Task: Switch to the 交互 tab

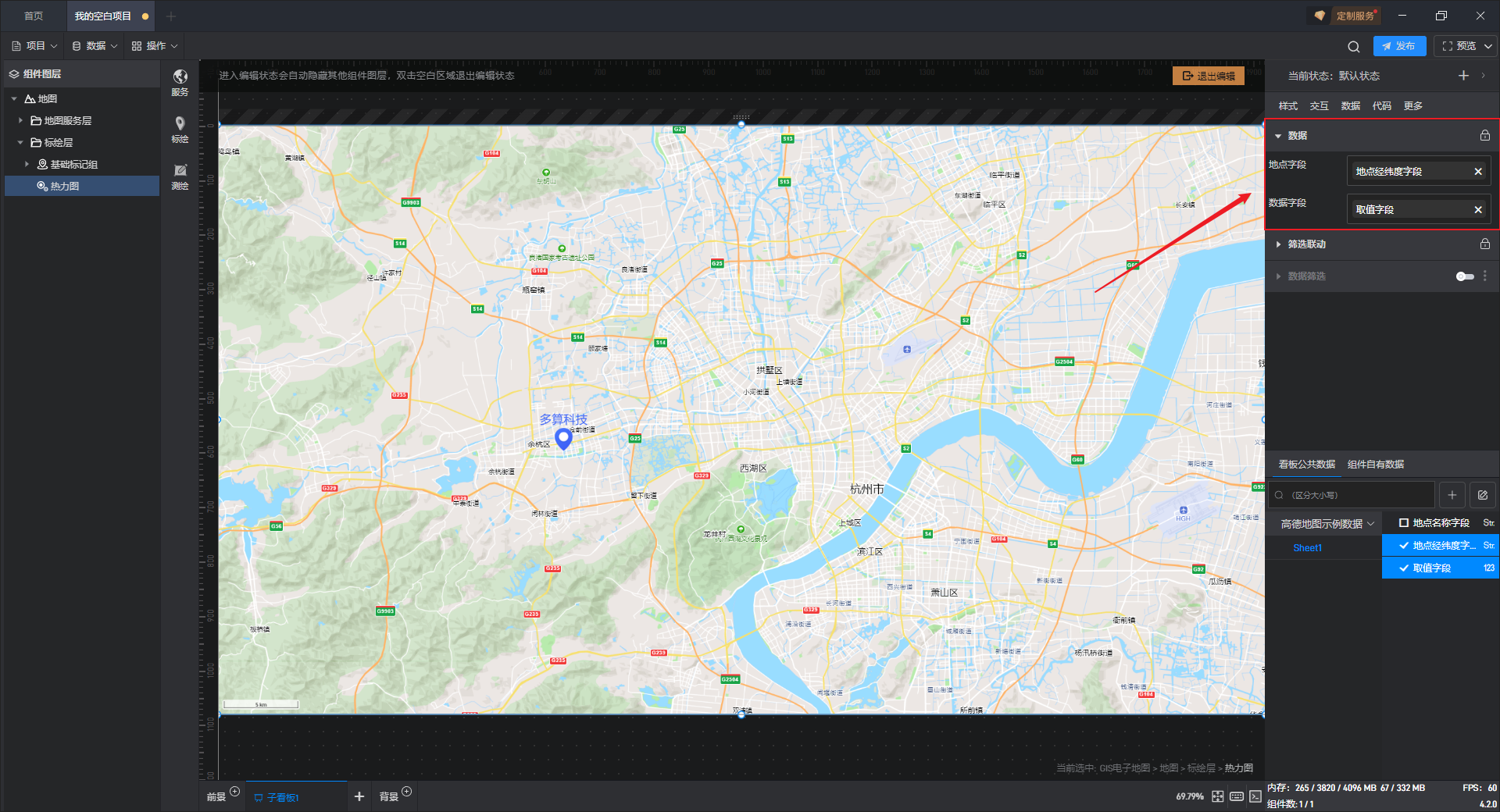Action: point(1320,106)
